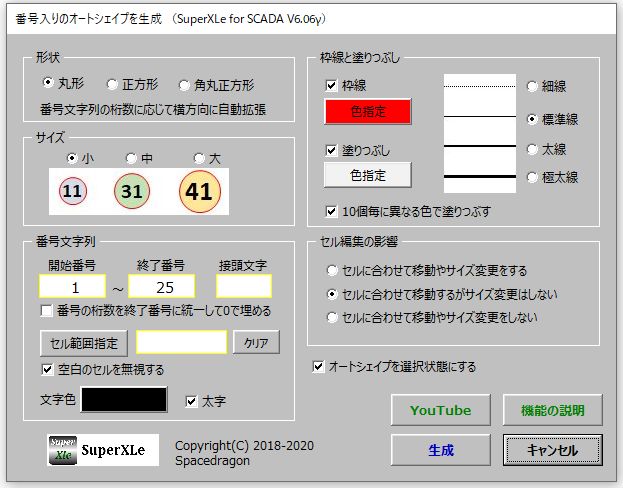Click the 生成 generate button
The image size is (623, 488).
tap(441, 450)
